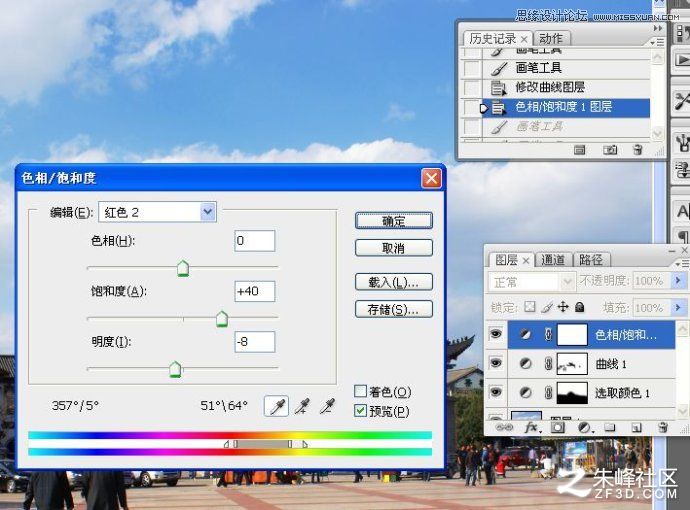Create a new layer in Layers panel
Viewport: 690px width, 510px height.
click(x=636, y=427)
